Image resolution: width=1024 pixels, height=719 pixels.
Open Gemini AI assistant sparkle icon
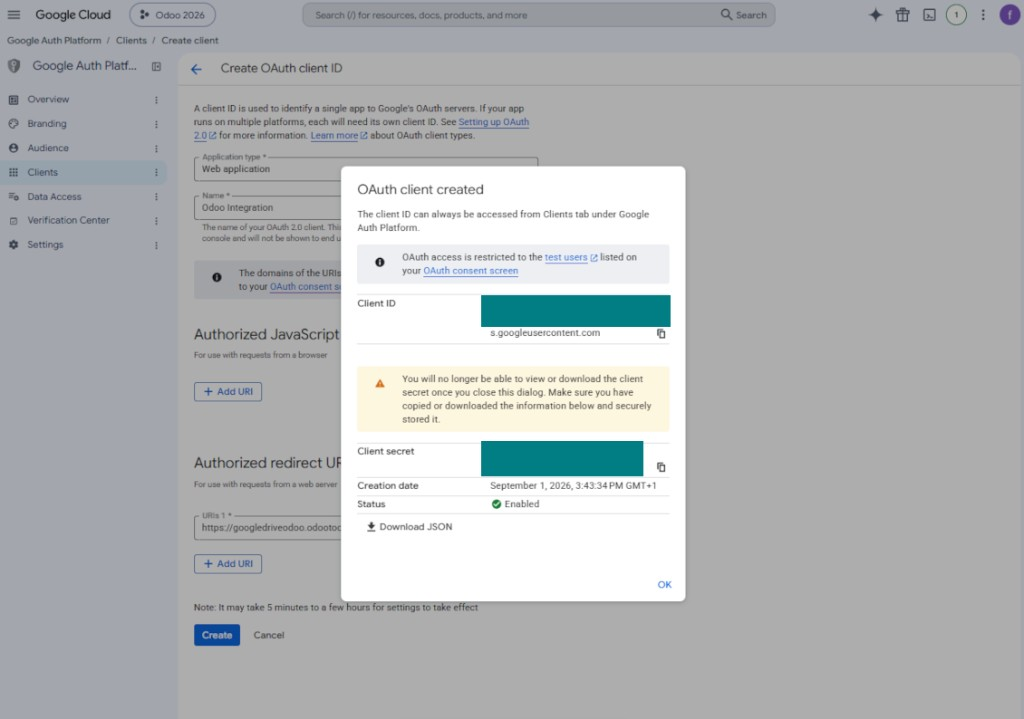(x=875, y=15)
